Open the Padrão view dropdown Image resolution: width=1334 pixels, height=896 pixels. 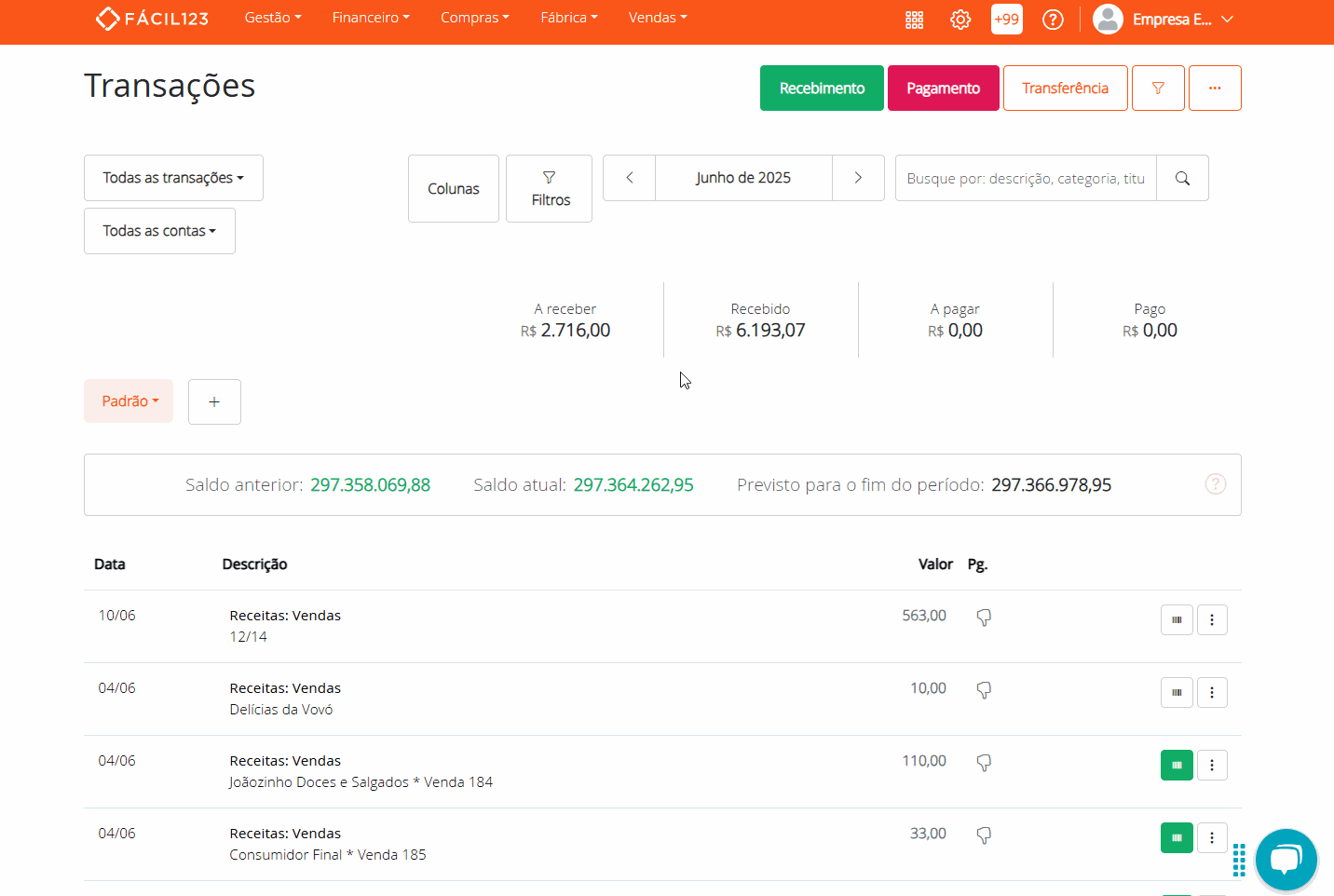click(129, 401)
